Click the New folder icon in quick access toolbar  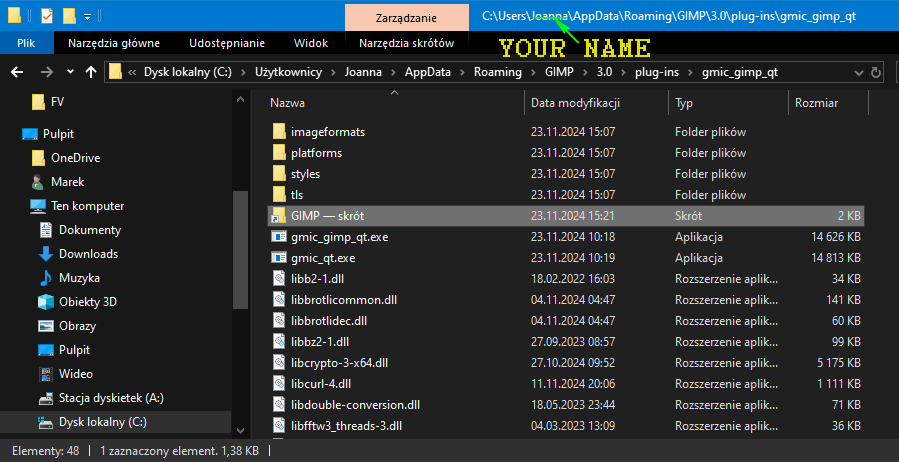pyautogui.click(x=69, y=16)
